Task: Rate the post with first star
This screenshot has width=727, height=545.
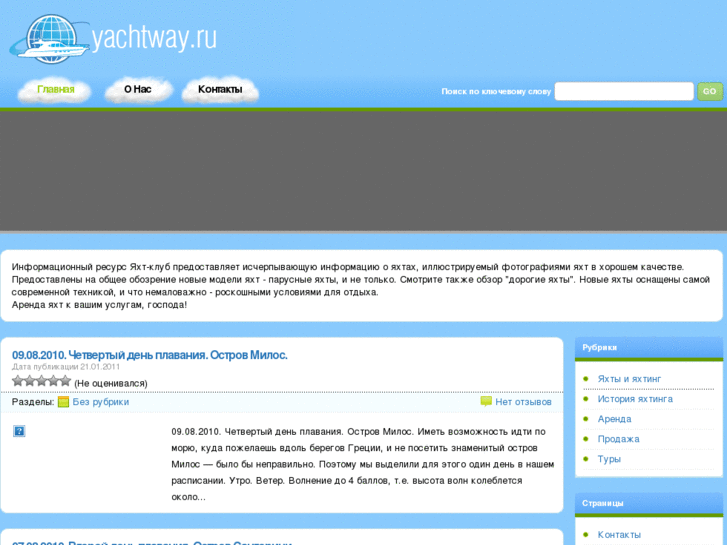Action: [x=18, y=381]
